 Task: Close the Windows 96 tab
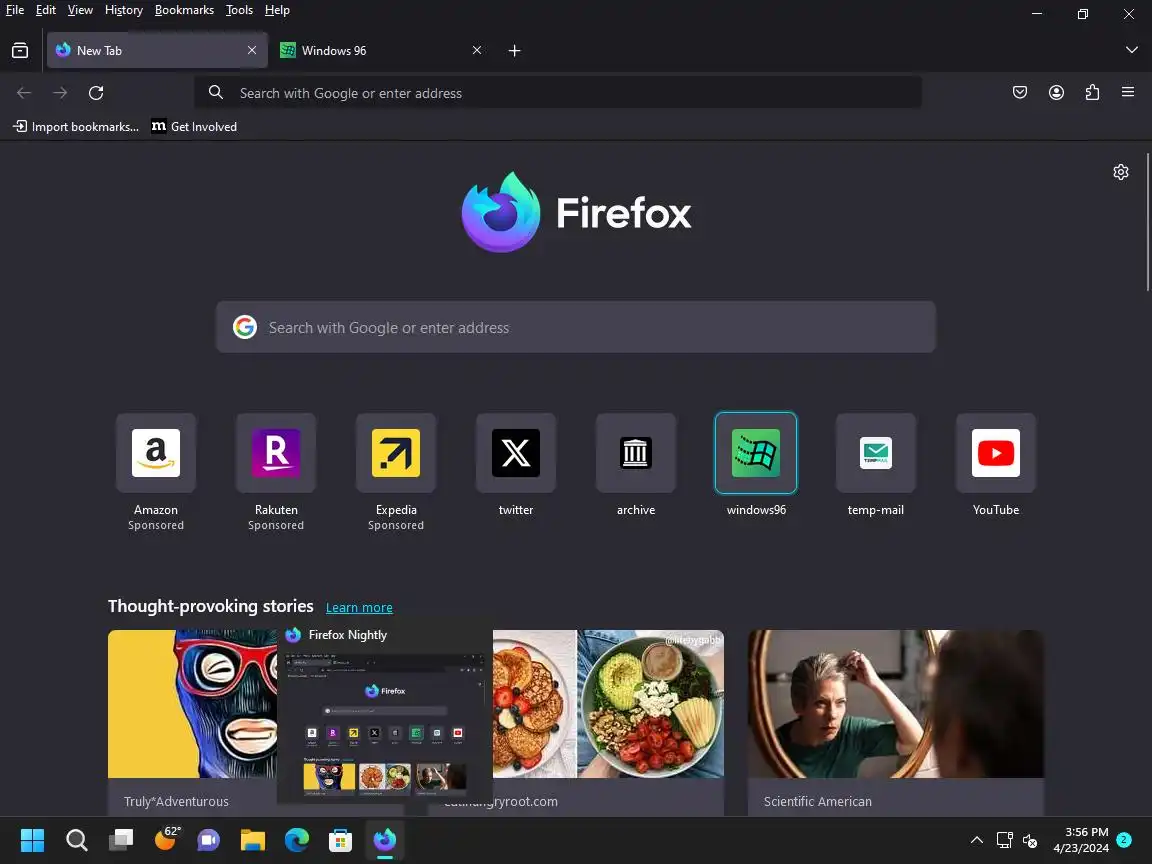pyautogui.click(x=477, y=50)
